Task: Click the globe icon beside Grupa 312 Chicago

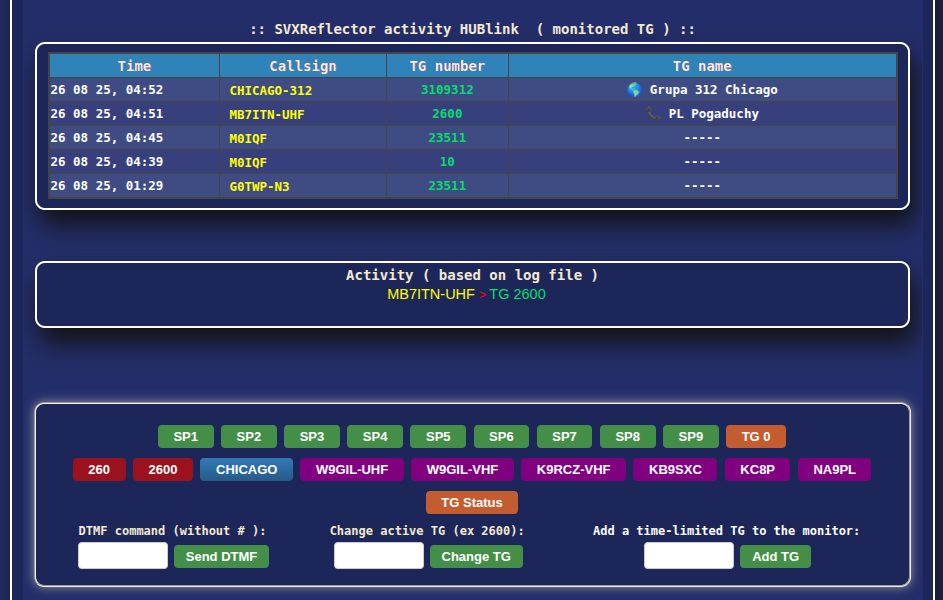Action: click(x=634, y=90)
